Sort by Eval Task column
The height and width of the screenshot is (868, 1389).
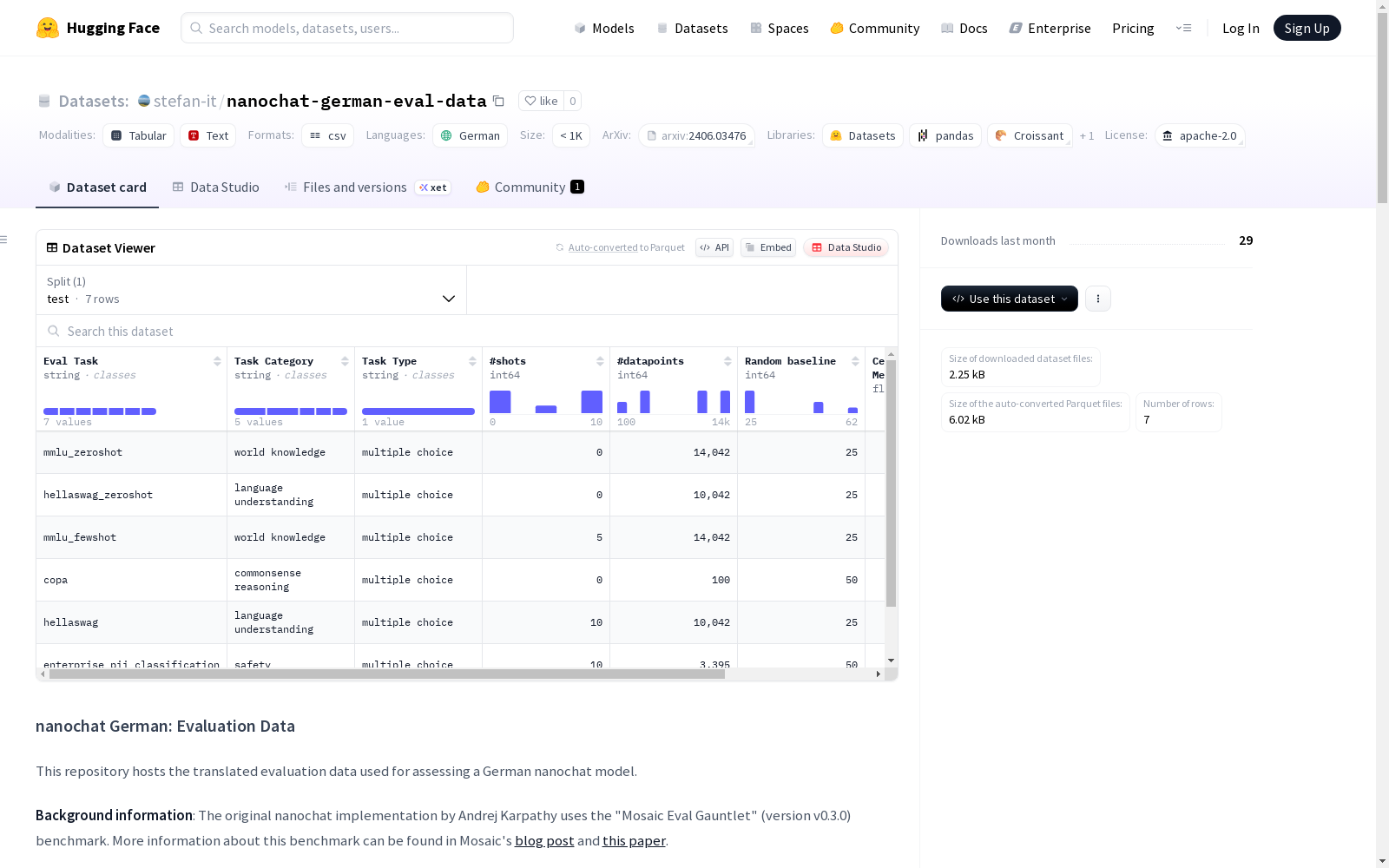click(217, 361)
